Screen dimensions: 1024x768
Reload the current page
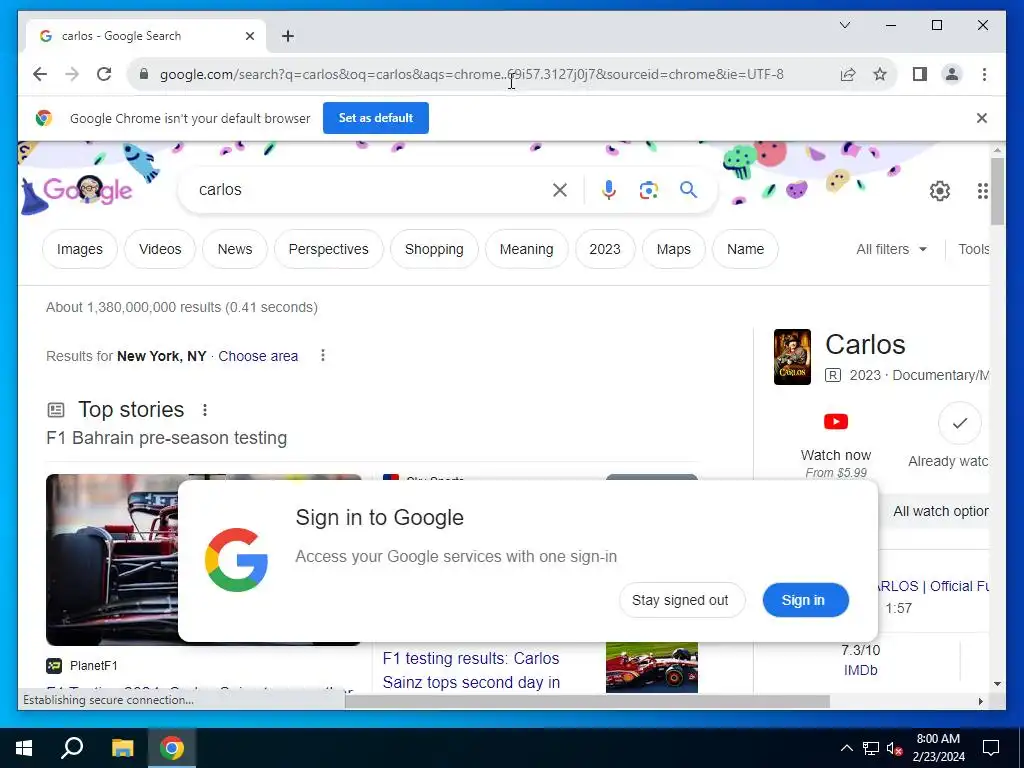[104, 74]
